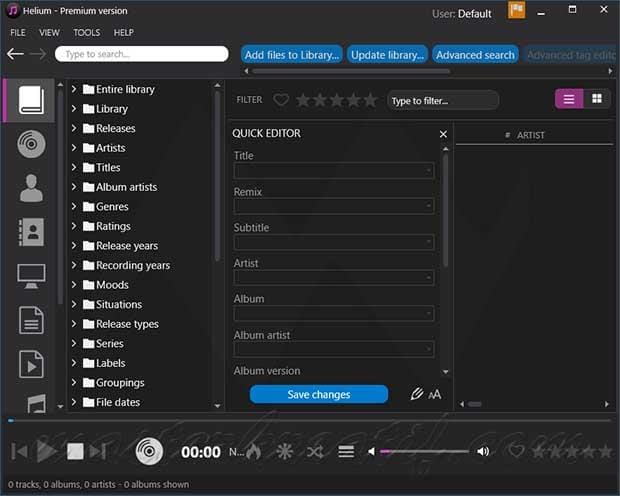
Task: Click the speaker icon left of volume slider
Action: pyautogui.click(x=371, y=451)
